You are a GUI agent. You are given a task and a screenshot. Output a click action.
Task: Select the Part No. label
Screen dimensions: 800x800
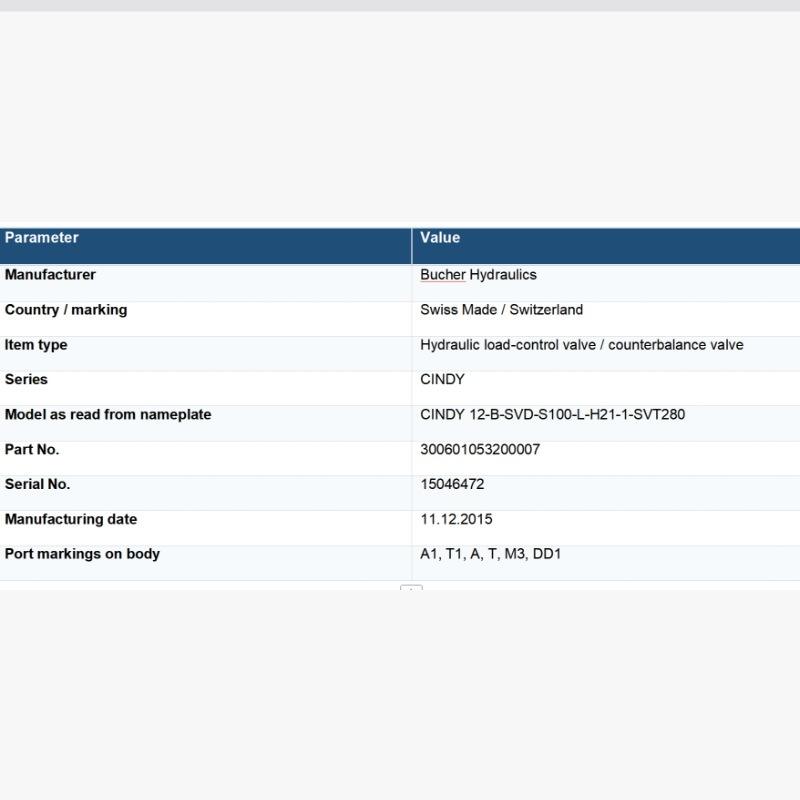pyautogui.click(x=32, y=449)
